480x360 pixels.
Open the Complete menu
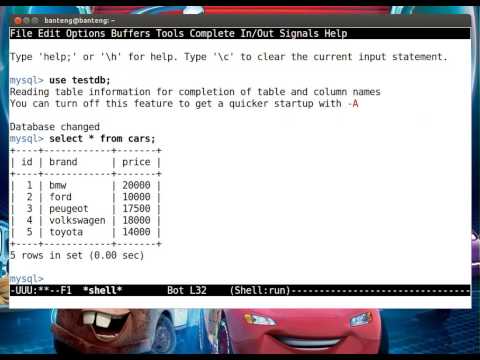click(x=212, y=33)
